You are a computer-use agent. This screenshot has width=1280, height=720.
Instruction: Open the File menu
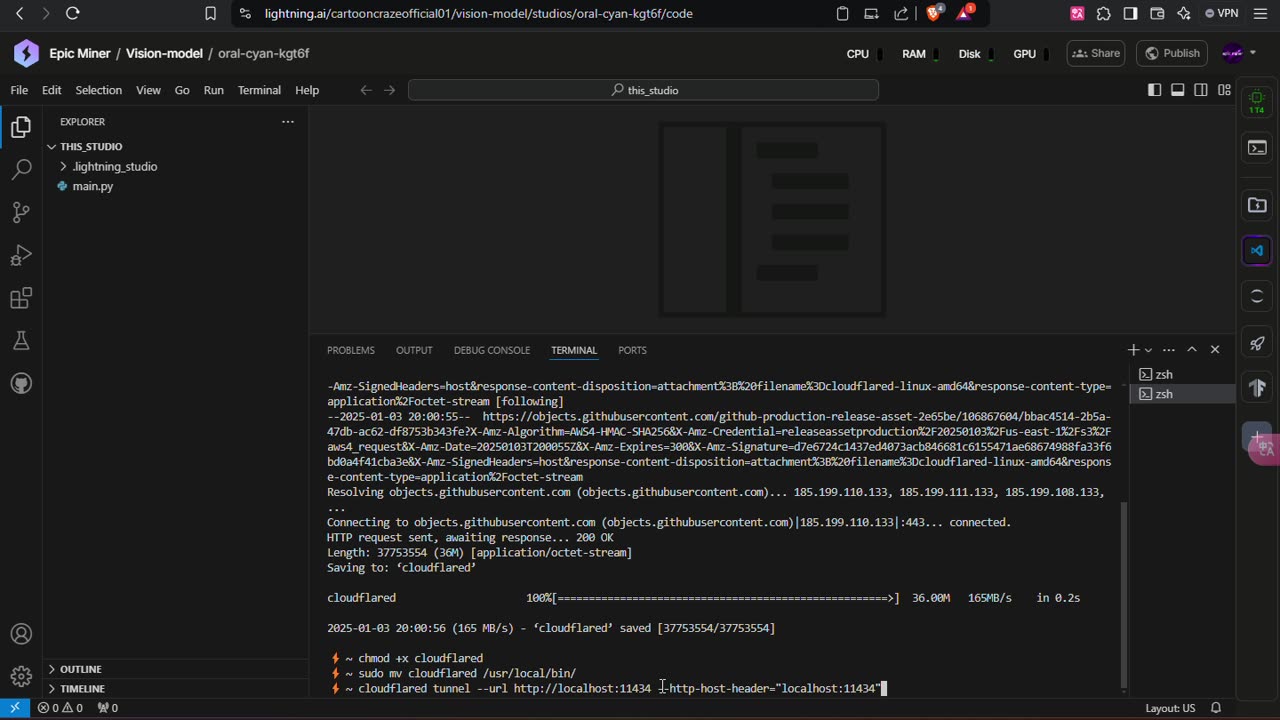coord(19,90)
